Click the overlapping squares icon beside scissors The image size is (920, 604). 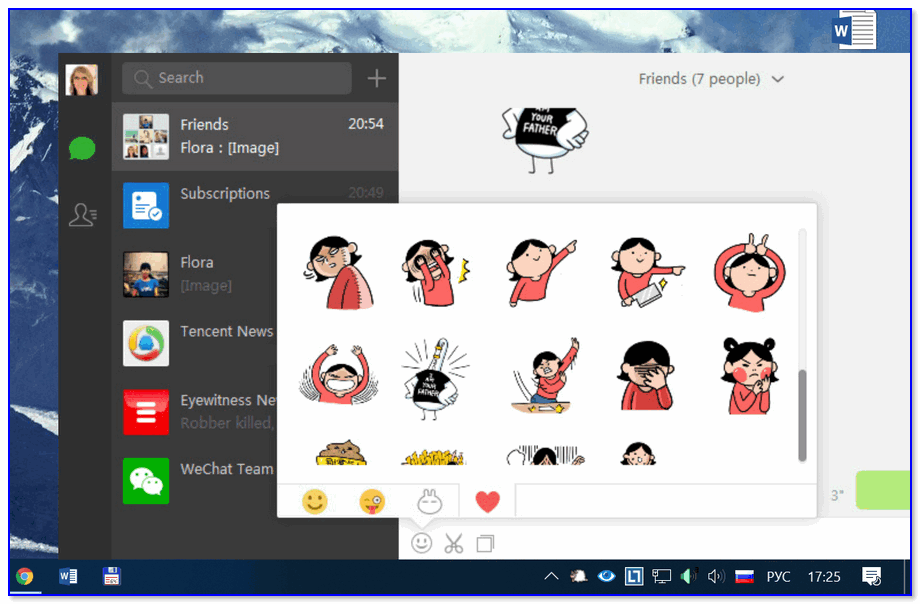(x=486, y=543)
